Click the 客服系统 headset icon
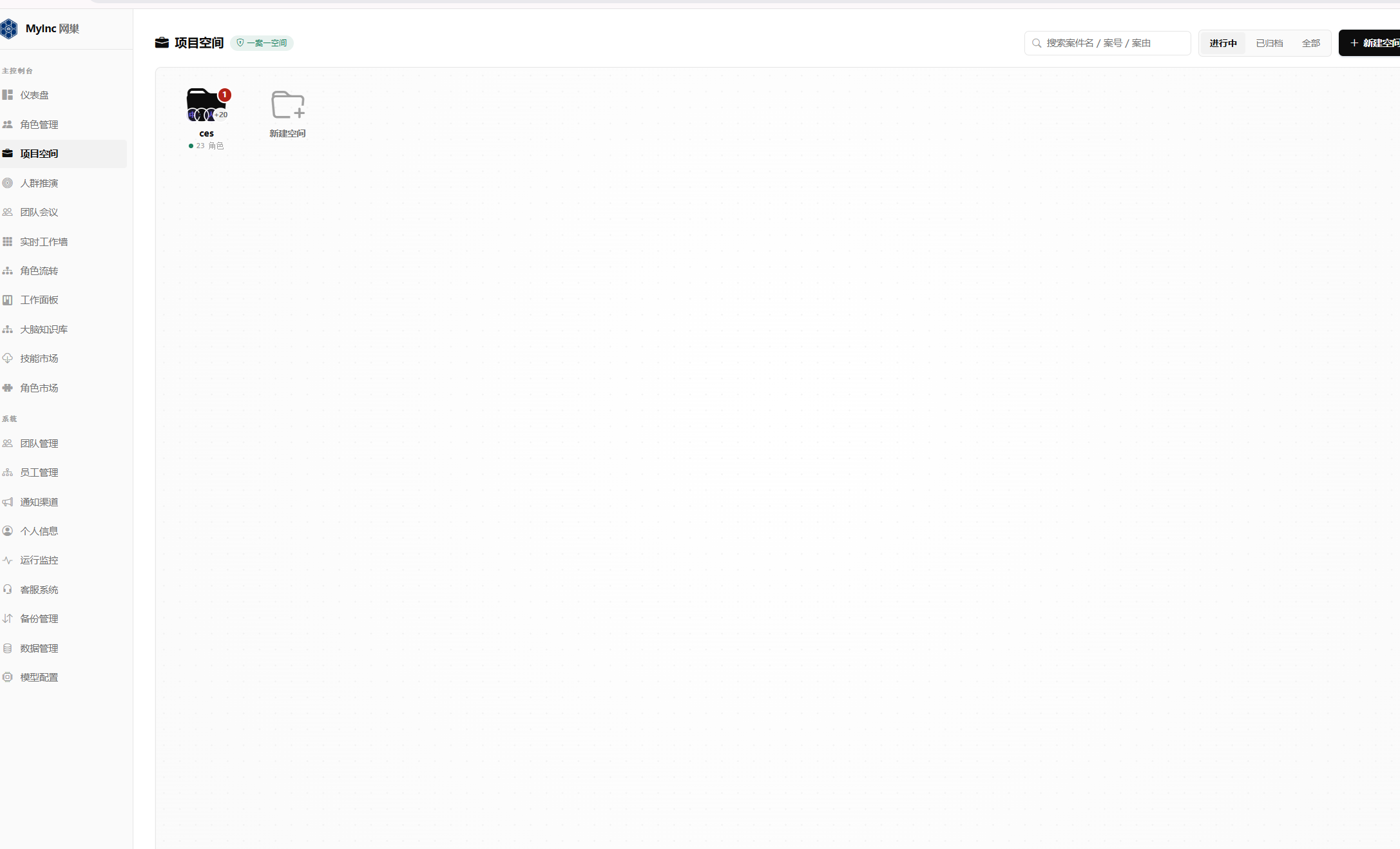 (8, 589)
